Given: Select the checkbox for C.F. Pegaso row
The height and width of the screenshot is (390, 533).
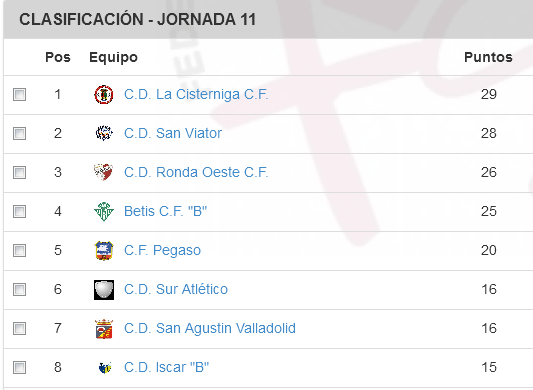Looking at the screenshot, I should 19,251.
